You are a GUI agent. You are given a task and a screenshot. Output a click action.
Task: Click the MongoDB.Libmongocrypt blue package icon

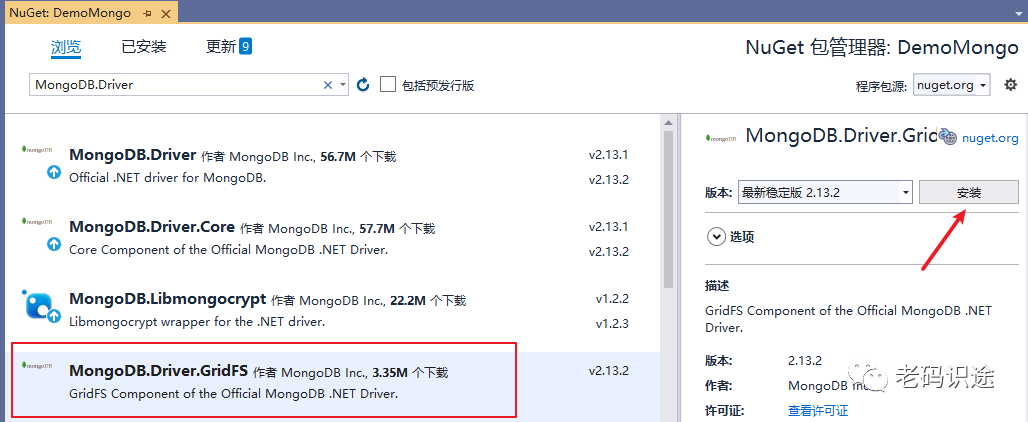39,304
